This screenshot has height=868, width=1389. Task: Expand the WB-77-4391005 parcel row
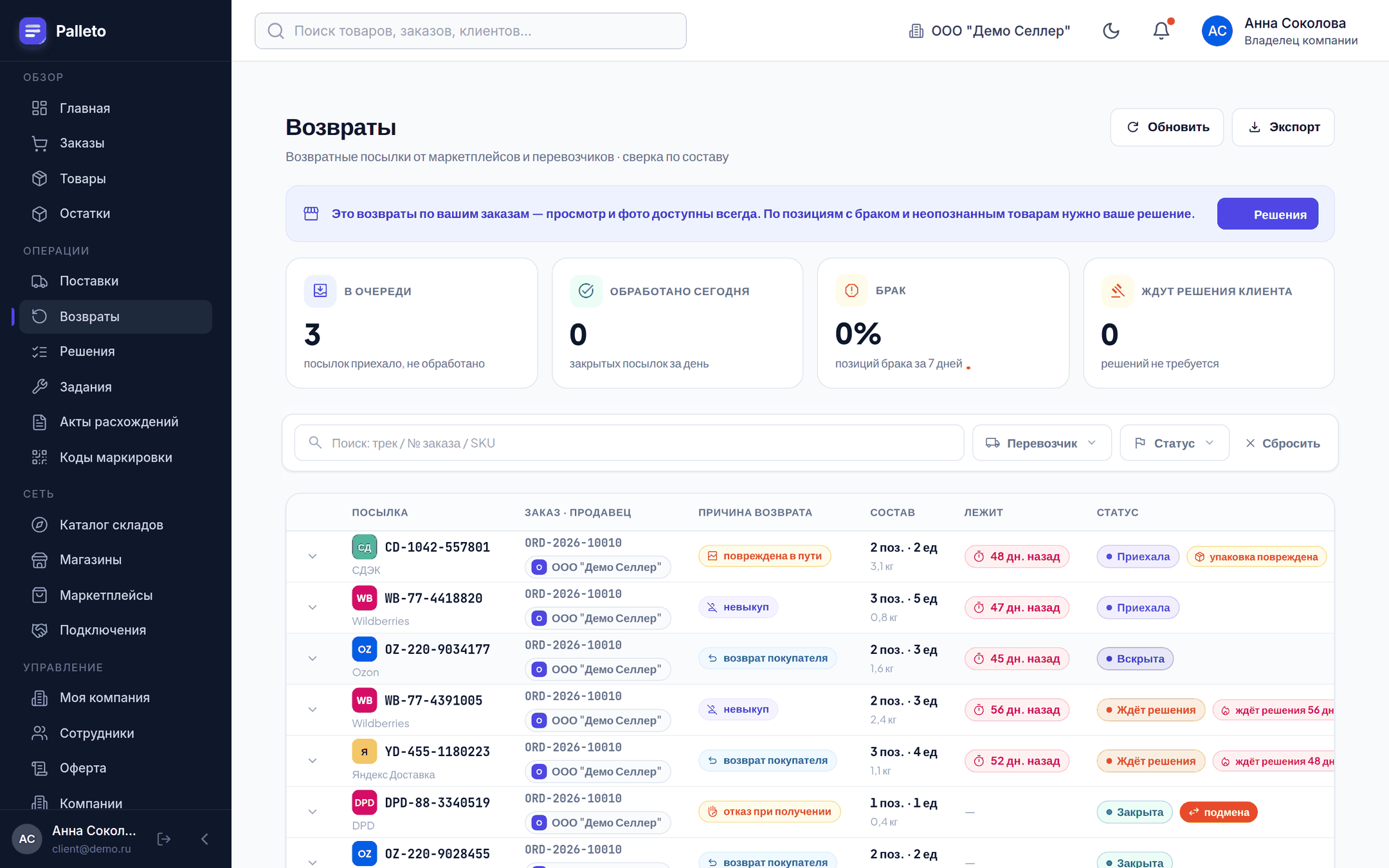coord(313,710)
